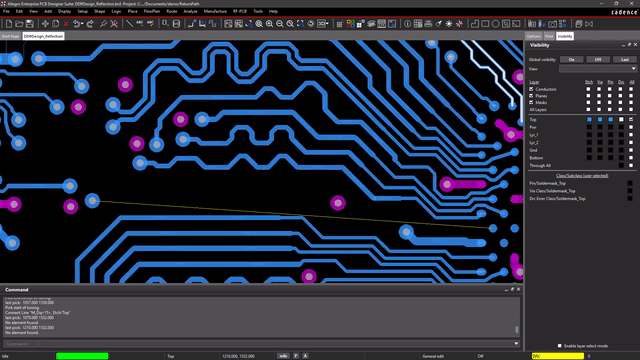Toggle the Planes layer checkbox
Viewport: 640px width, 360px height.
(x=531, y=96)
